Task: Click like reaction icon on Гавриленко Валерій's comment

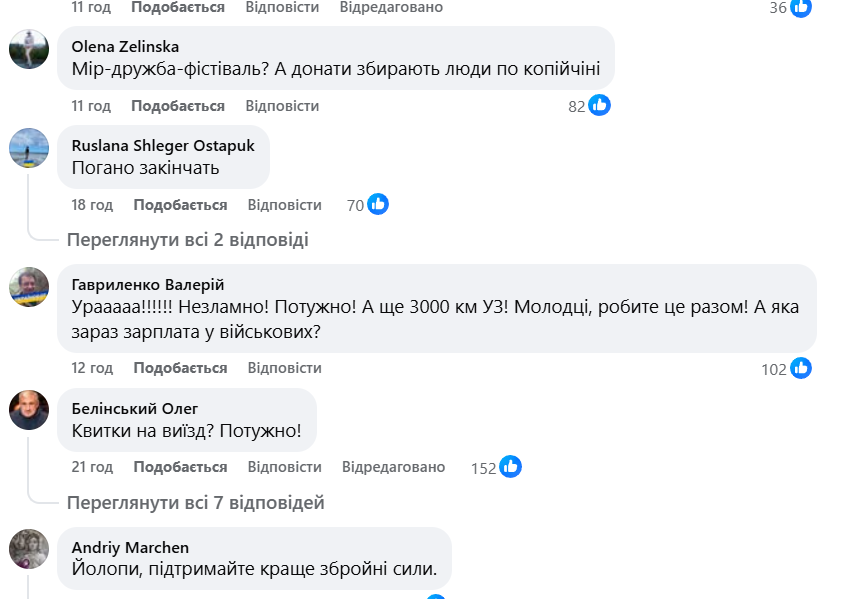Action: coord(801,368)
